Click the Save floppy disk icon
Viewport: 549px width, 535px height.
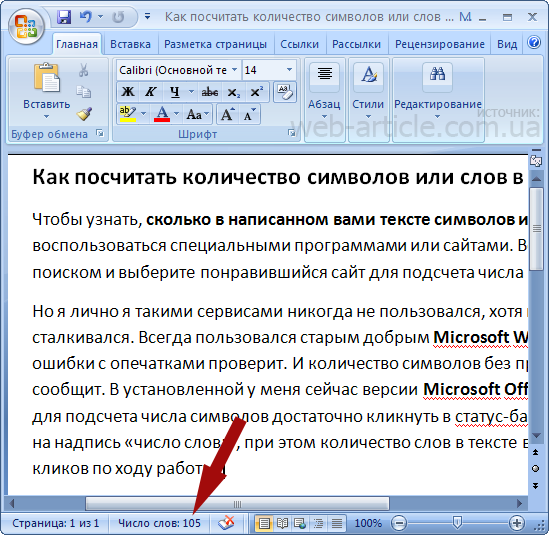pyautogui.click(x=64, y=16)
